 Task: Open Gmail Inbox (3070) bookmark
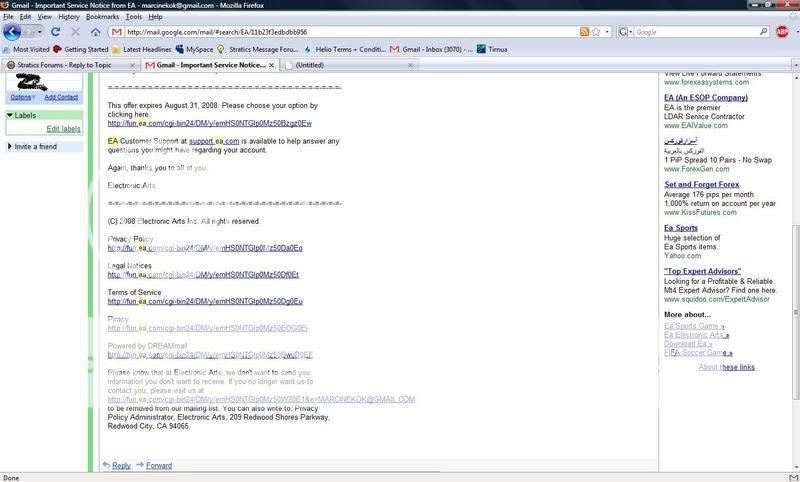coord(431,49)
